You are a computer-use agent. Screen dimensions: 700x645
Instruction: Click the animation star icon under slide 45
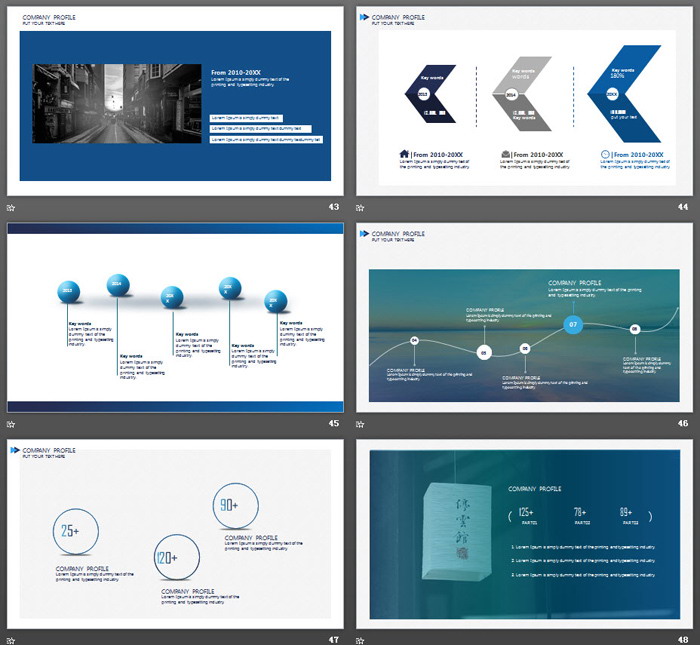click(x=11, y=423)
